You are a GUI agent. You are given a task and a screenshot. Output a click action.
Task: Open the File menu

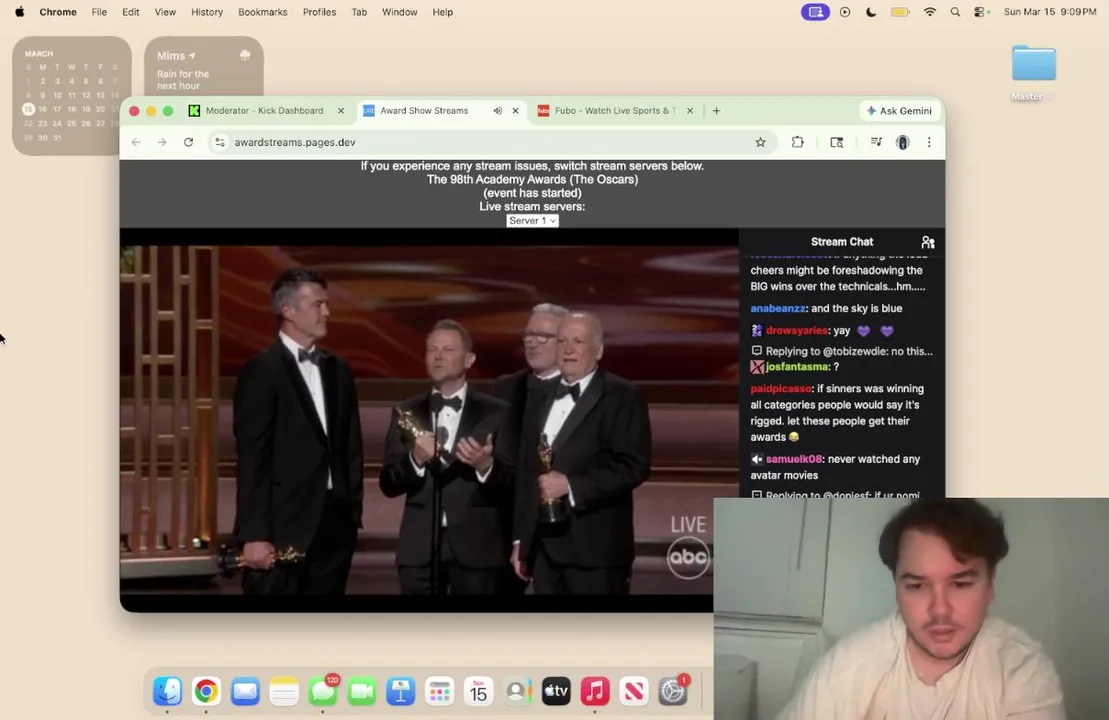(x=99, y=12)
